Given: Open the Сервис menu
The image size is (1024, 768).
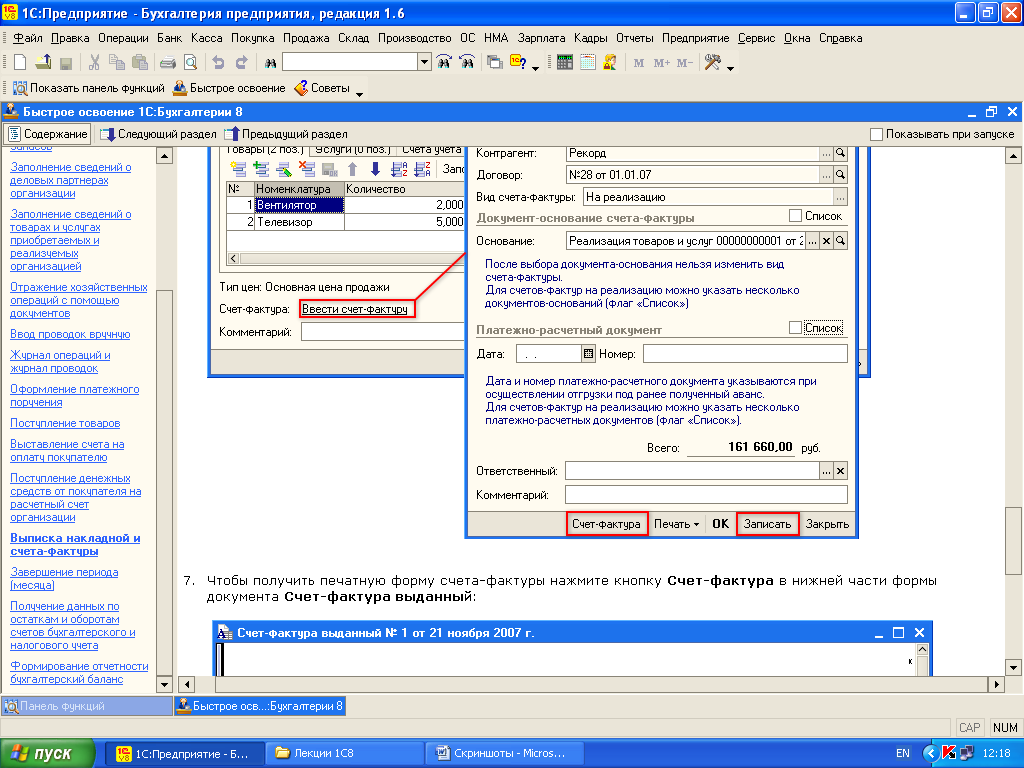Looking at the screenshot, I should [756, 38].
